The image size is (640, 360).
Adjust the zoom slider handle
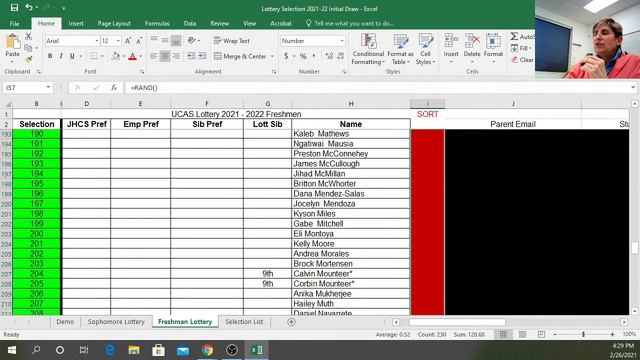(x=584, y=334)
